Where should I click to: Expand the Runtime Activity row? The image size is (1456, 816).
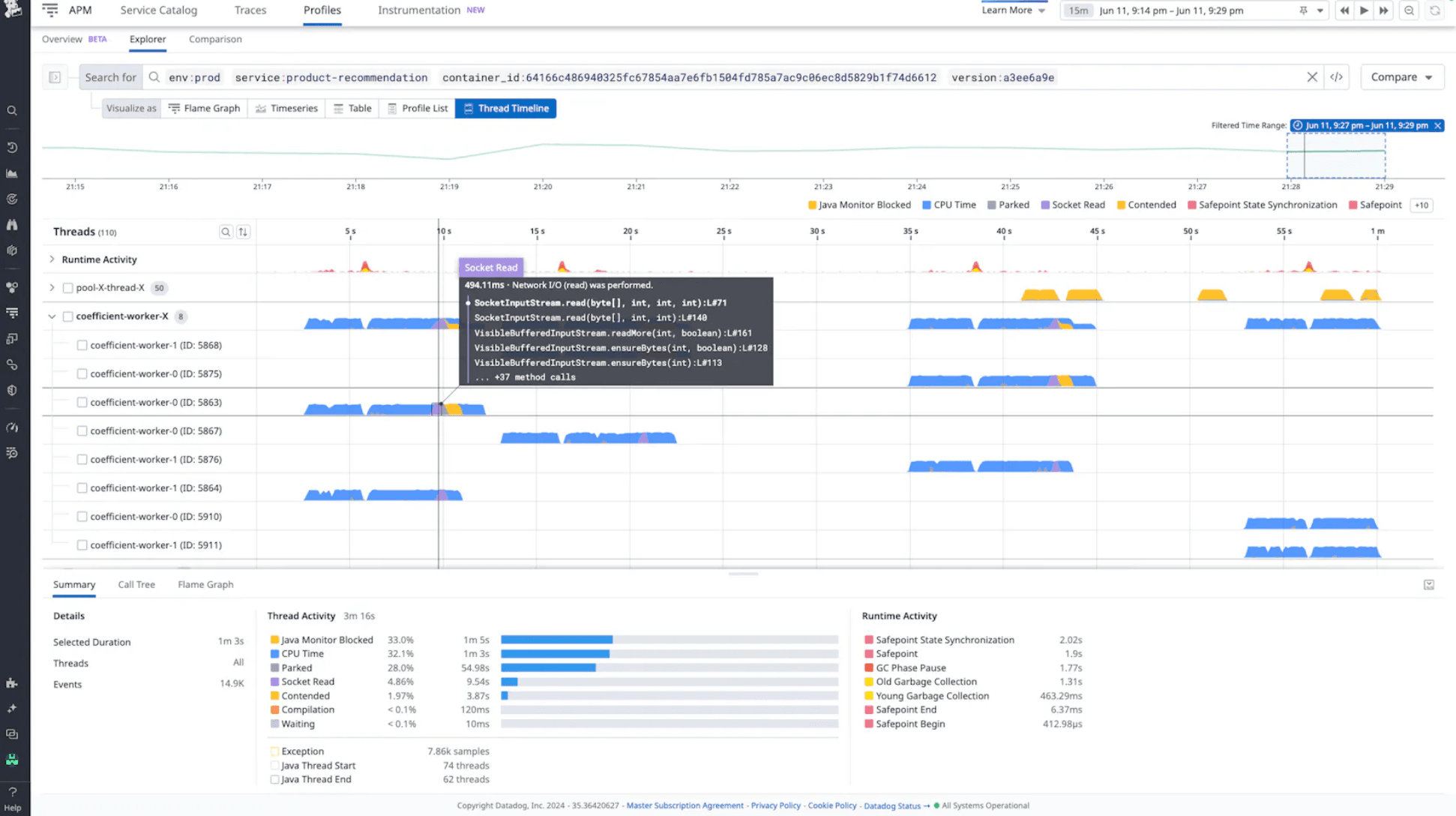[x=52, y=259]
